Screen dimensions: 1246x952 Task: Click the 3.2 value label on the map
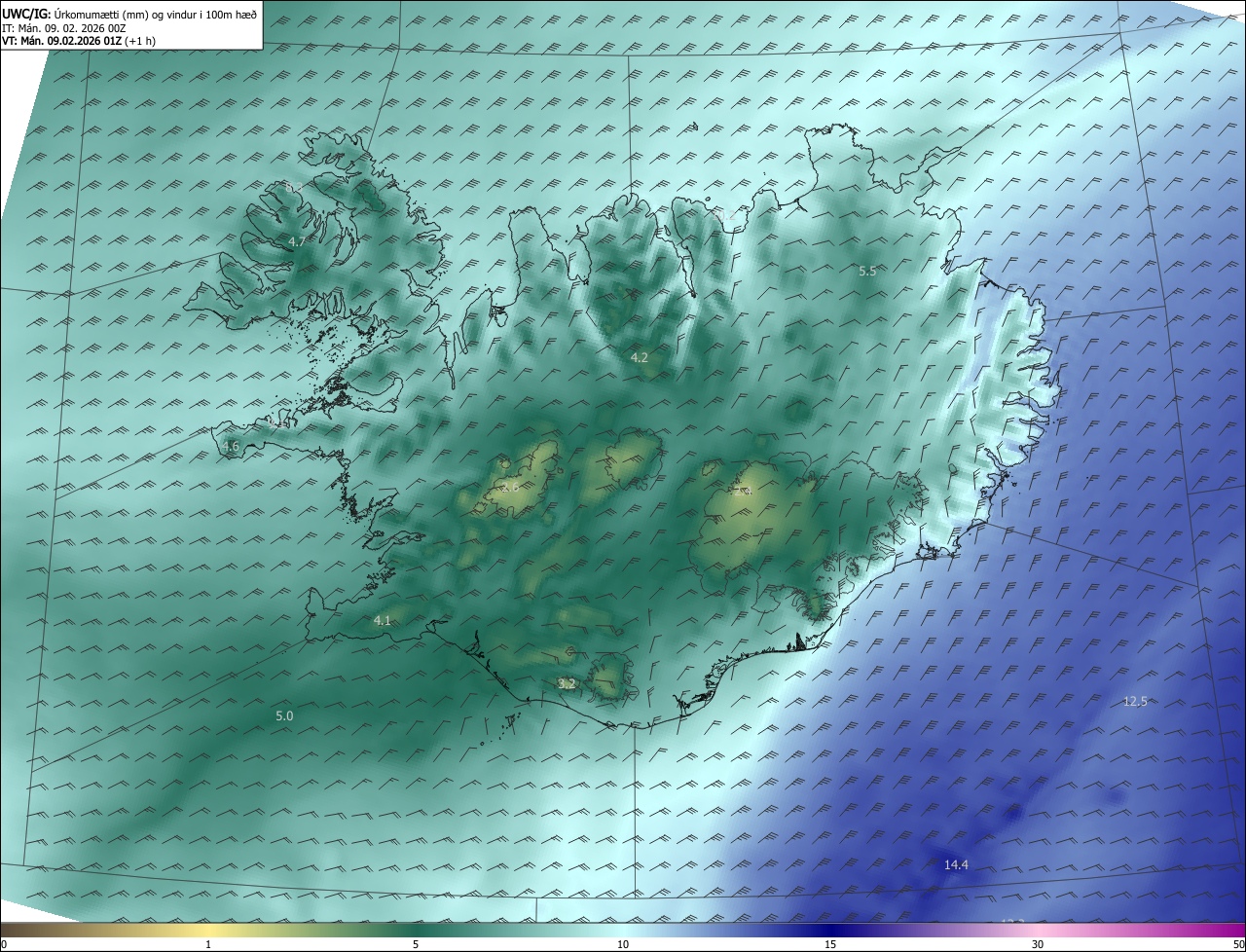click(x=567, y=684)
